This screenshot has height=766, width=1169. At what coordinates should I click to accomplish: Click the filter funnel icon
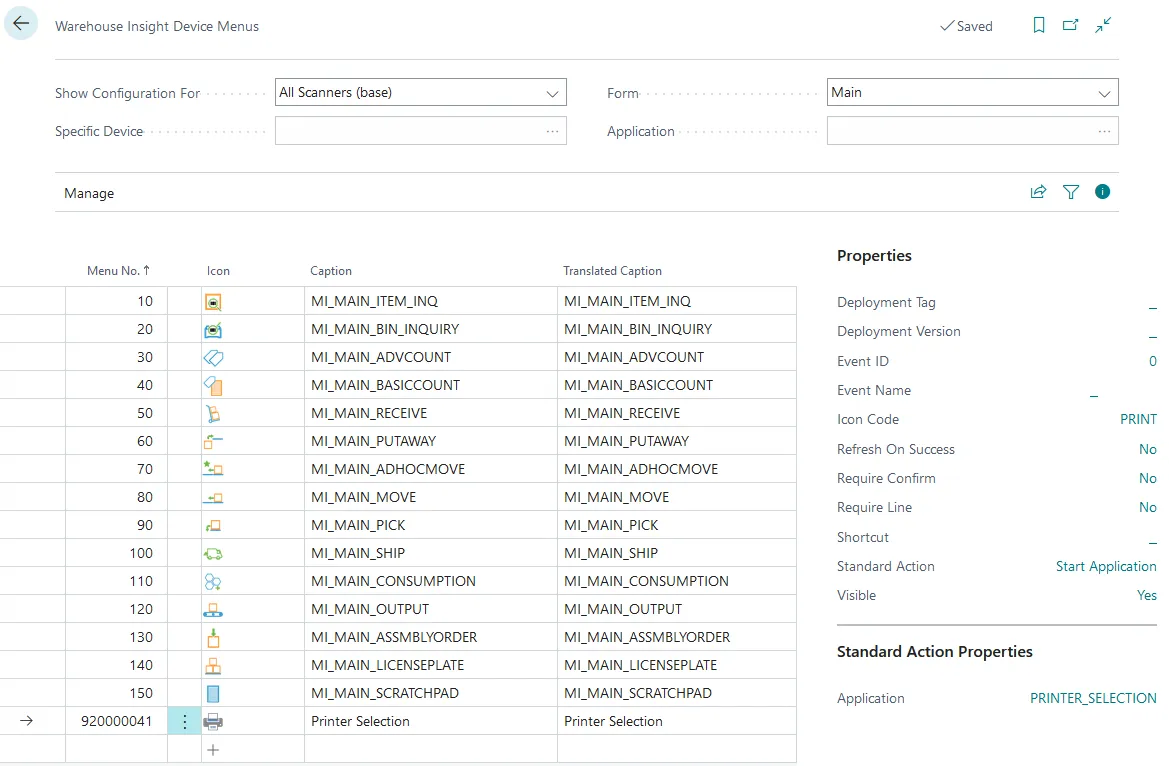[1071, 192]
